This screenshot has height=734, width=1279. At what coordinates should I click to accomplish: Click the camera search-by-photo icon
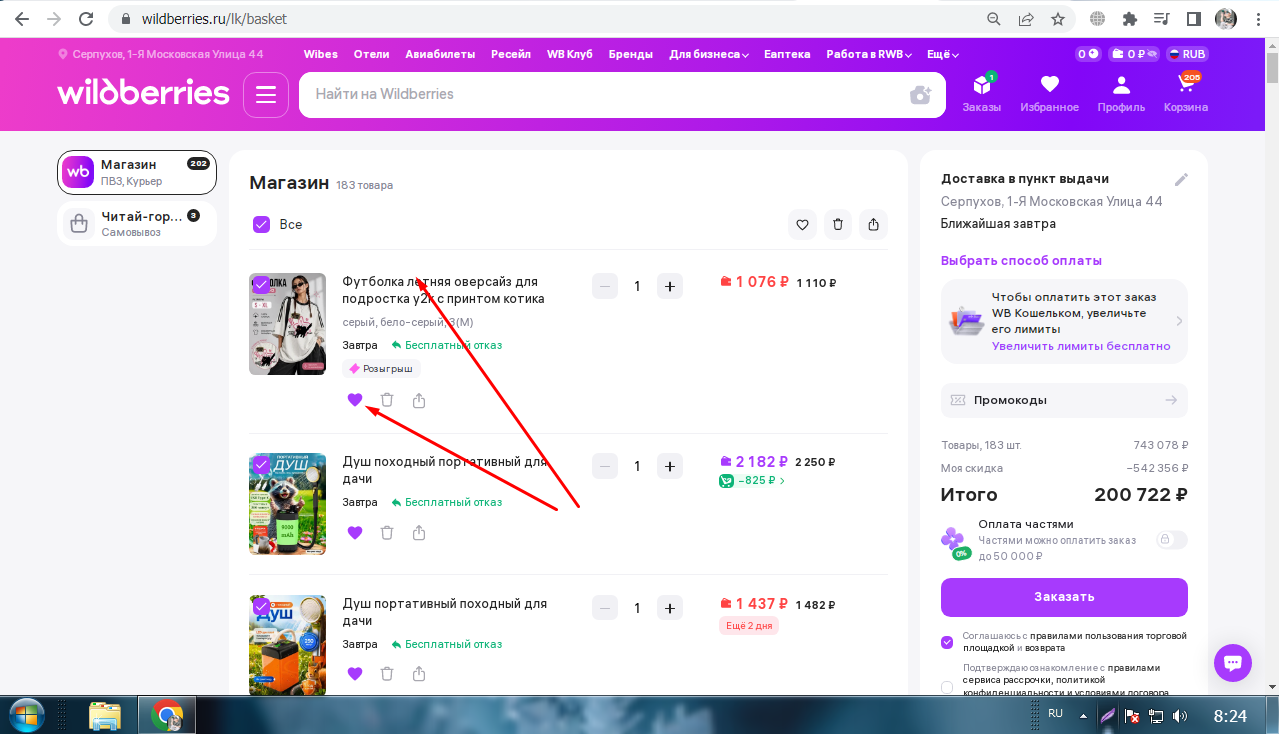point(920,94)
